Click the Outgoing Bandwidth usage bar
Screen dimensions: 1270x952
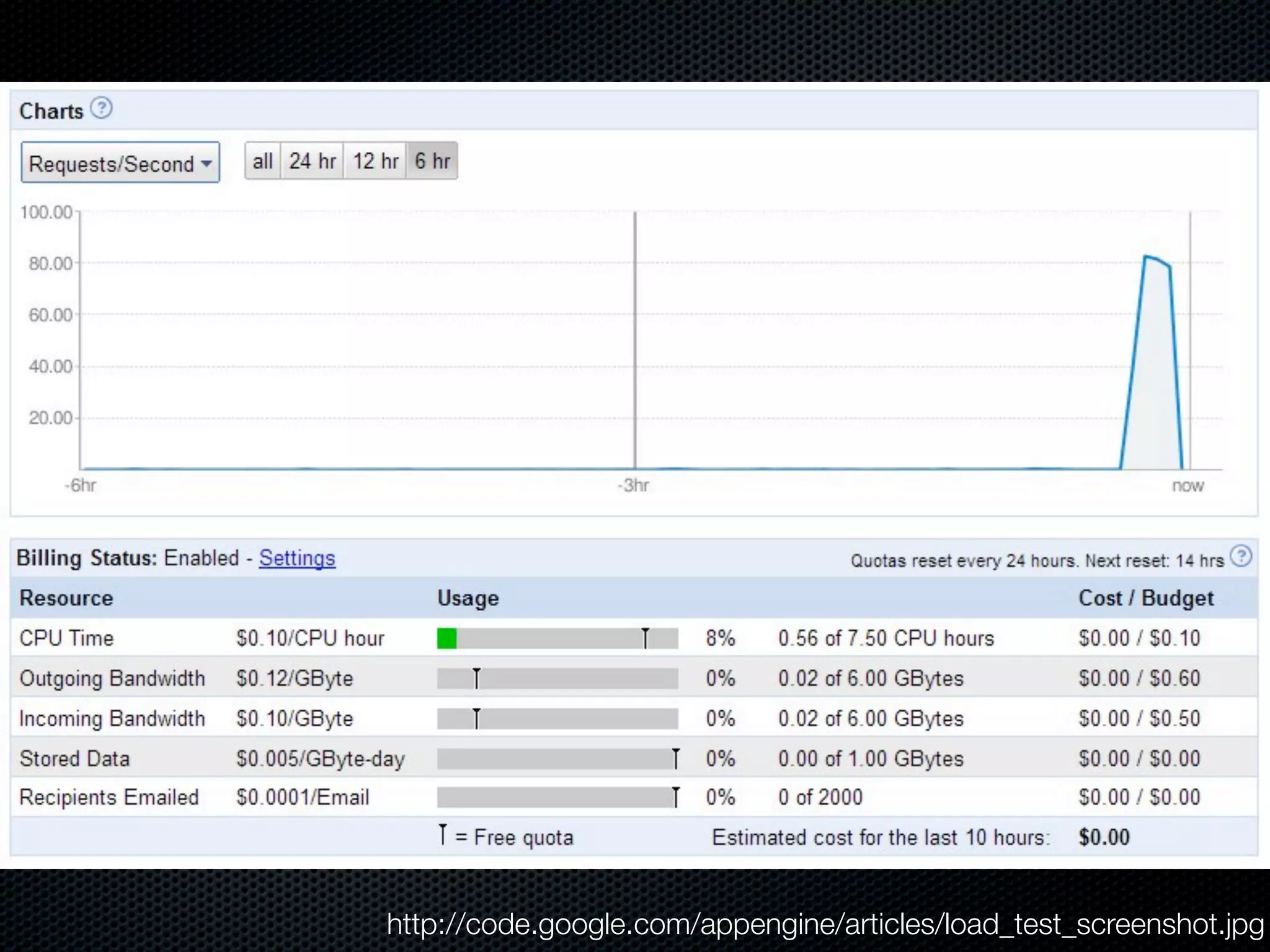tap(557, 679)
